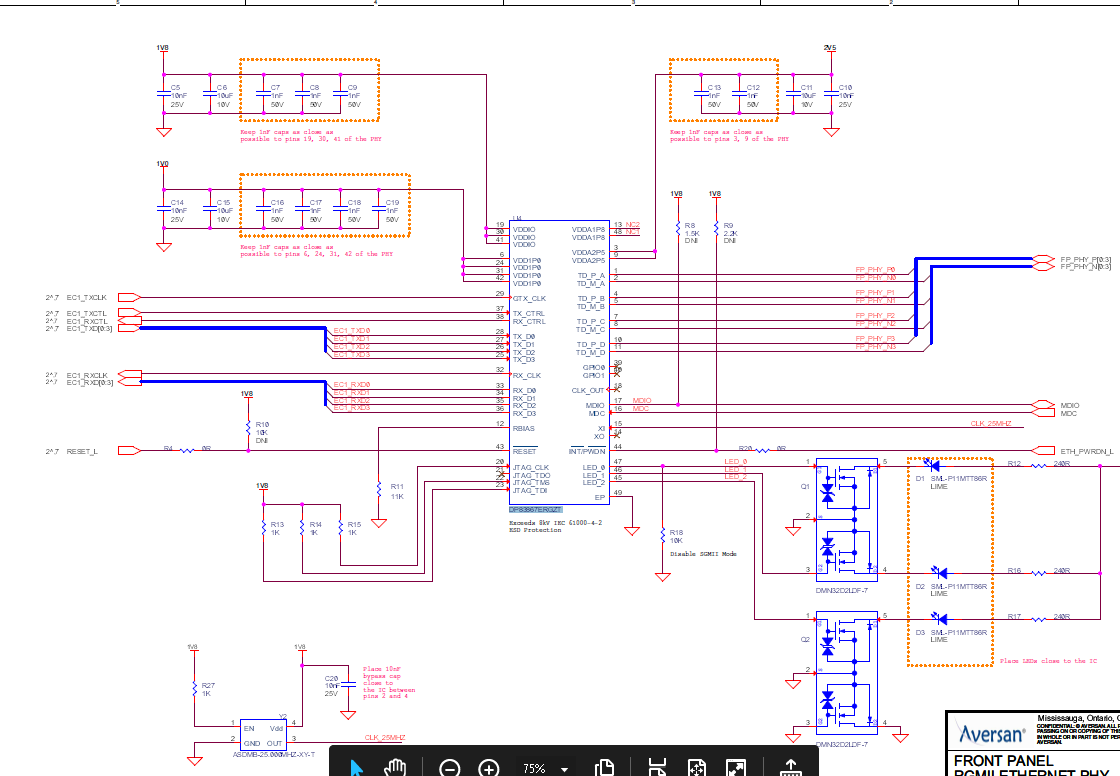Click the 'Exceeds 8kV IEC 61000-4-2' note
The image size is (1120, 776).
[x=555, y=522]
